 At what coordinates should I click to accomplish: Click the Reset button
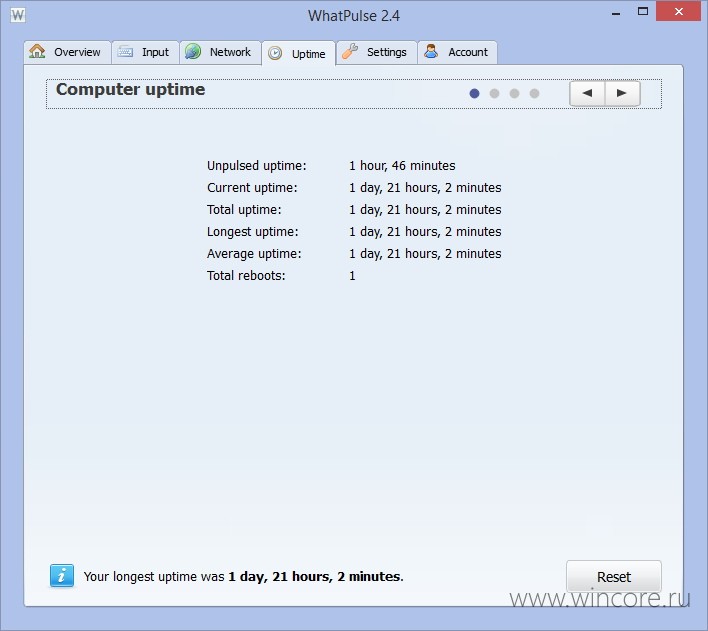(614, 576)
